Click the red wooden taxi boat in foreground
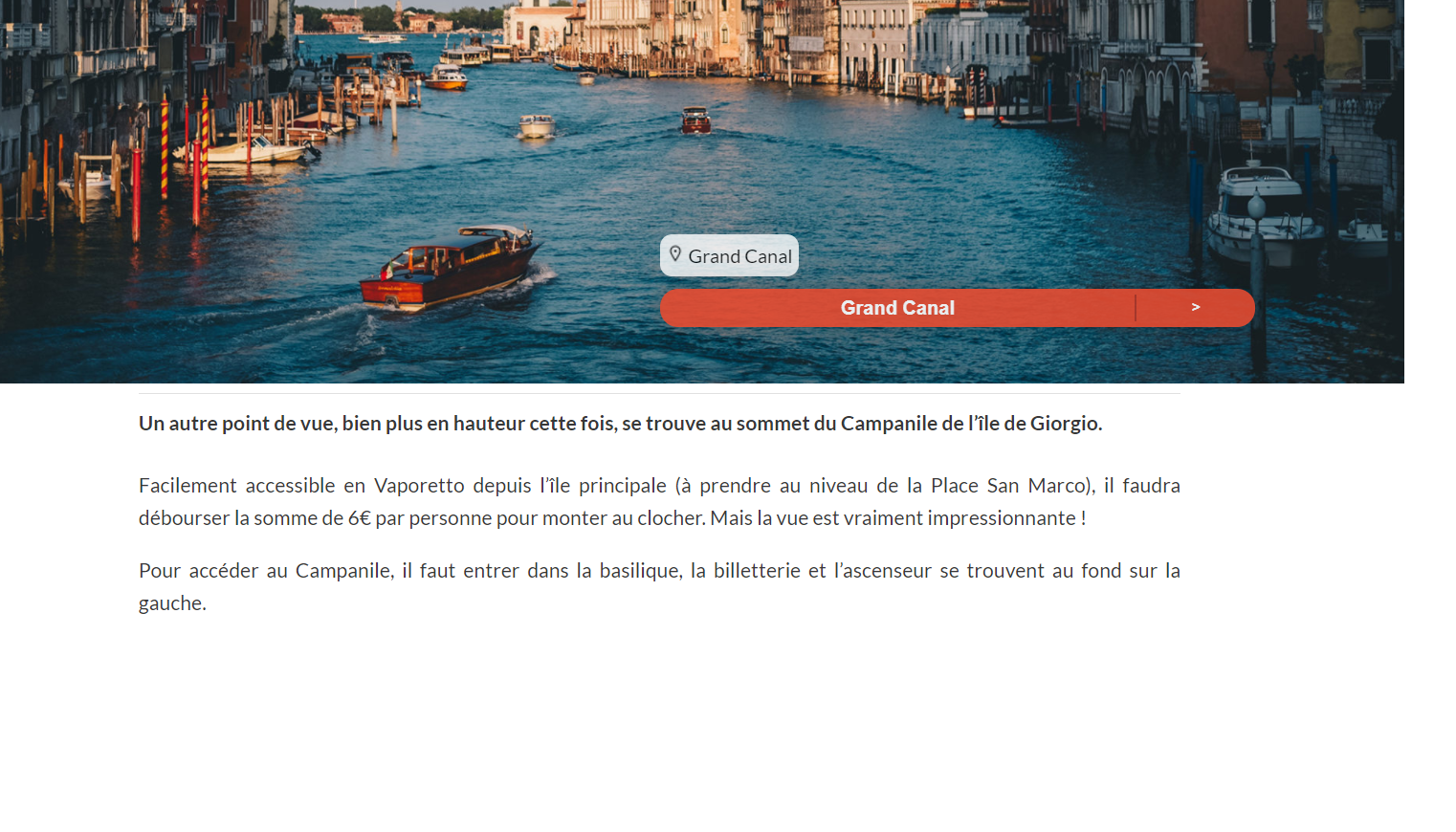This screenshot has height=832, width=1456. click(x=450, y=268)
